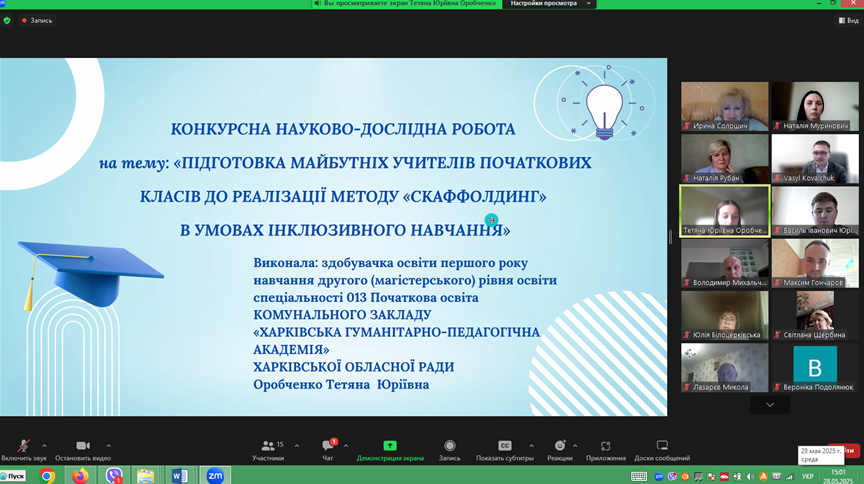Click the green encryption shield icon

pos(7,20)
